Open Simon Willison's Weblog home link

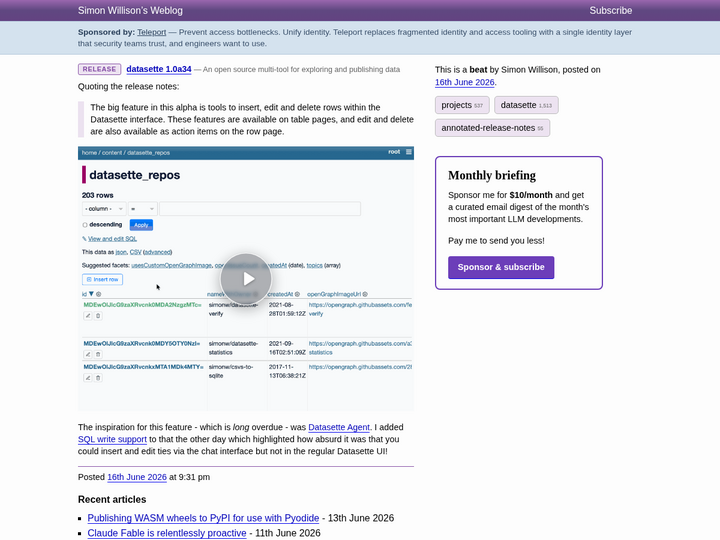130,11
